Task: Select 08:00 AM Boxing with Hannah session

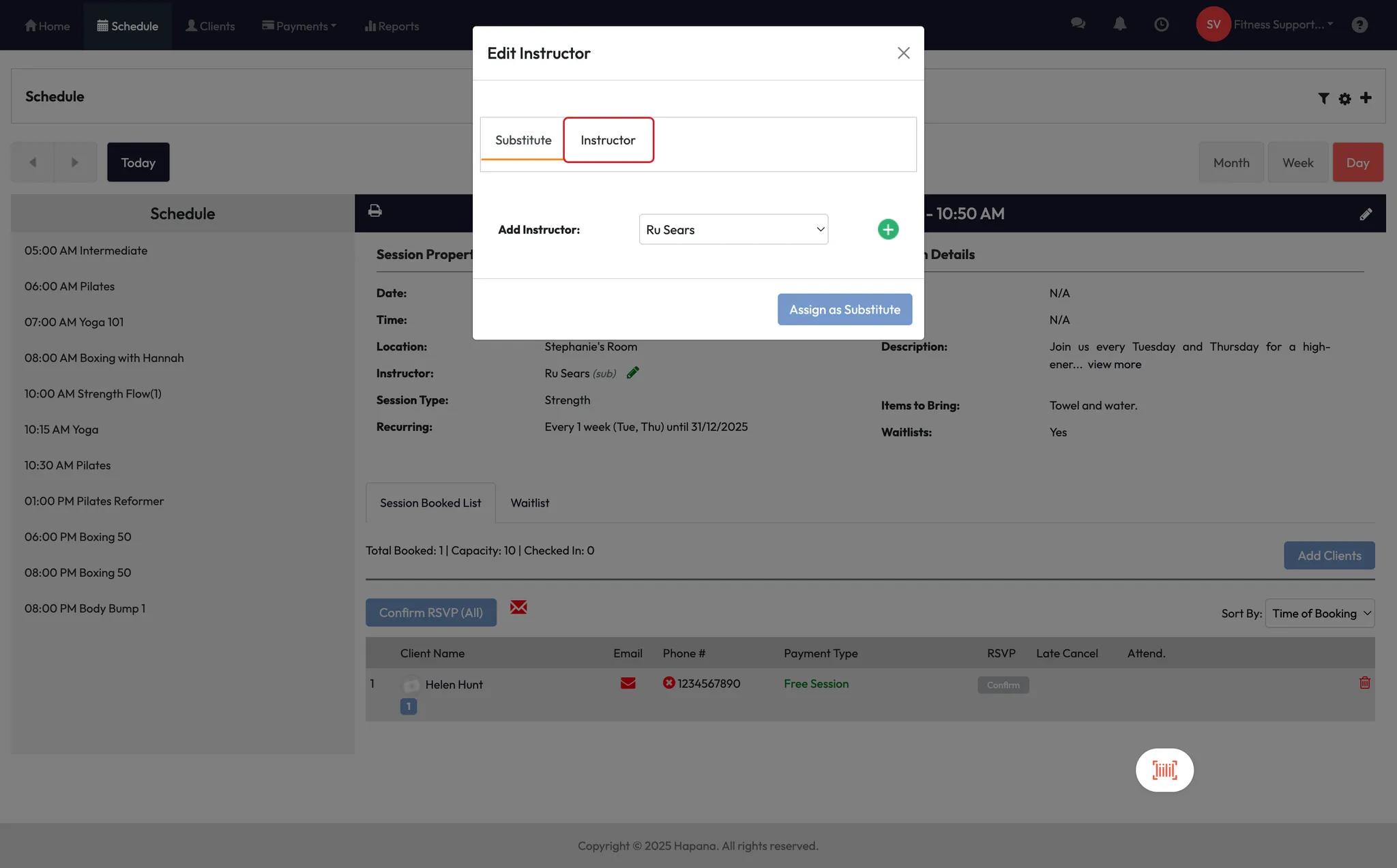Action: tap(104, 358)
